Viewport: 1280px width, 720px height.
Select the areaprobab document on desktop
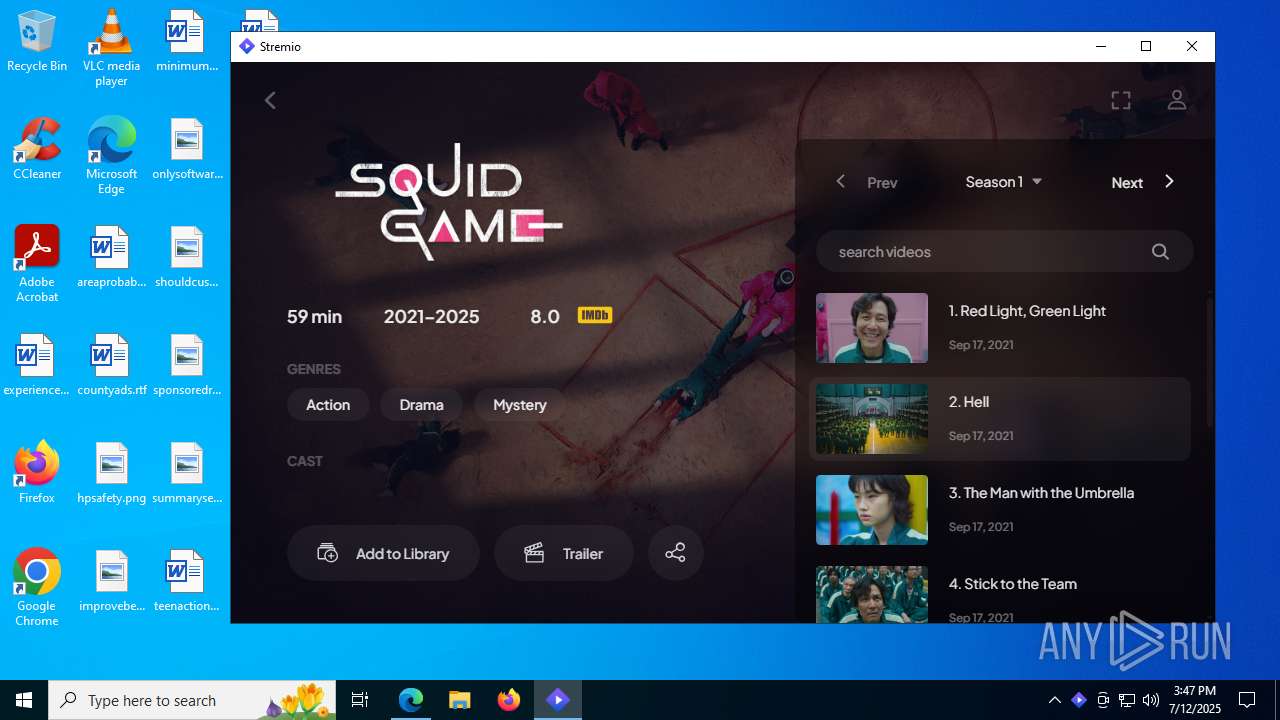coord(111,256)
